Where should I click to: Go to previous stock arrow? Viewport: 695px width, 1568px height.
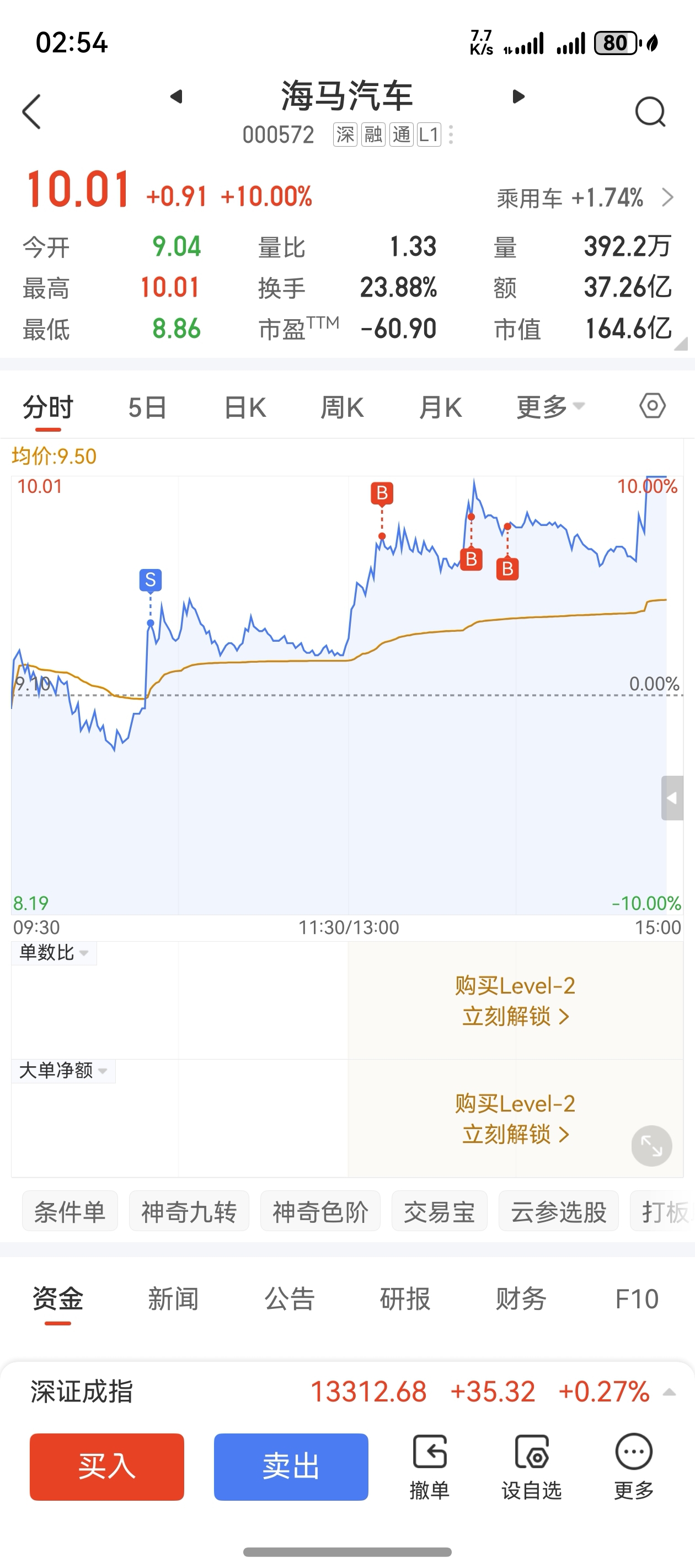pyautogui.click(x=176, y=97)
